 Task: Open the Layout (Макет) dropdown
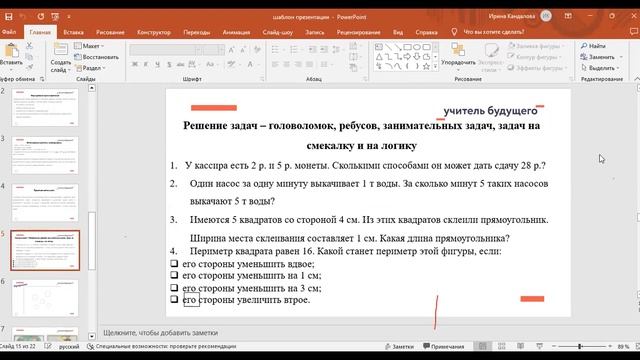89,46
